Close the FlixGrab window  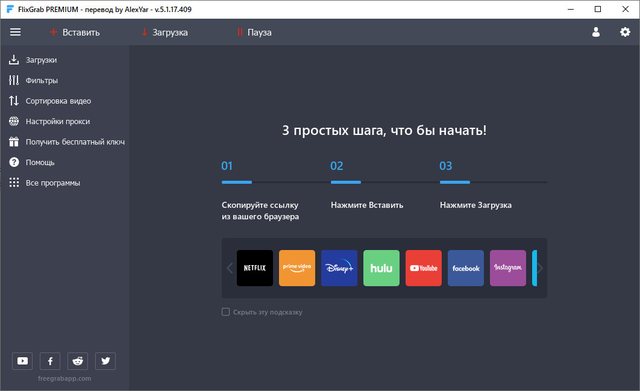tap(625, 9)
